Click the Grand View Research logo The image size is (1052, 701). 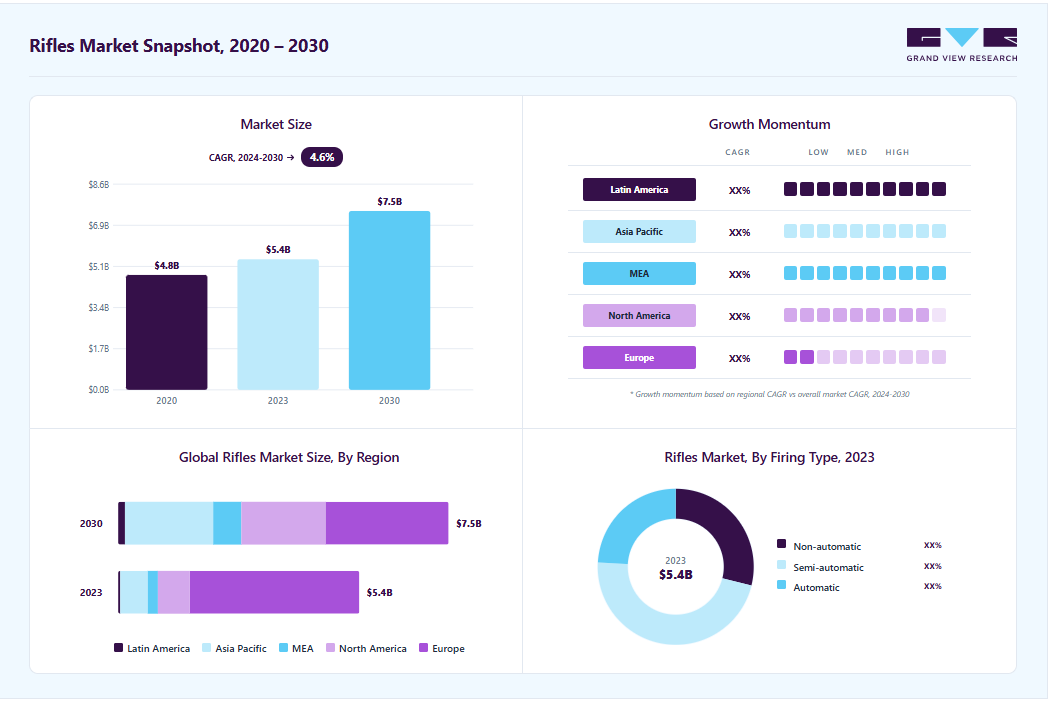(x=961, y=45)
